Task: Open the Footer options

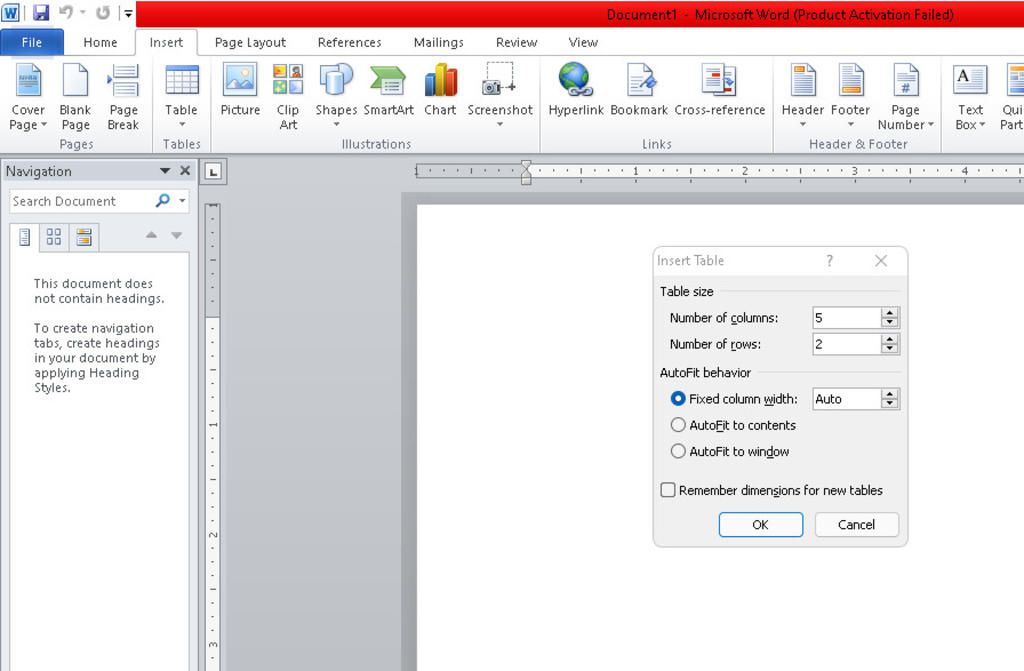Action: (850, 96)
